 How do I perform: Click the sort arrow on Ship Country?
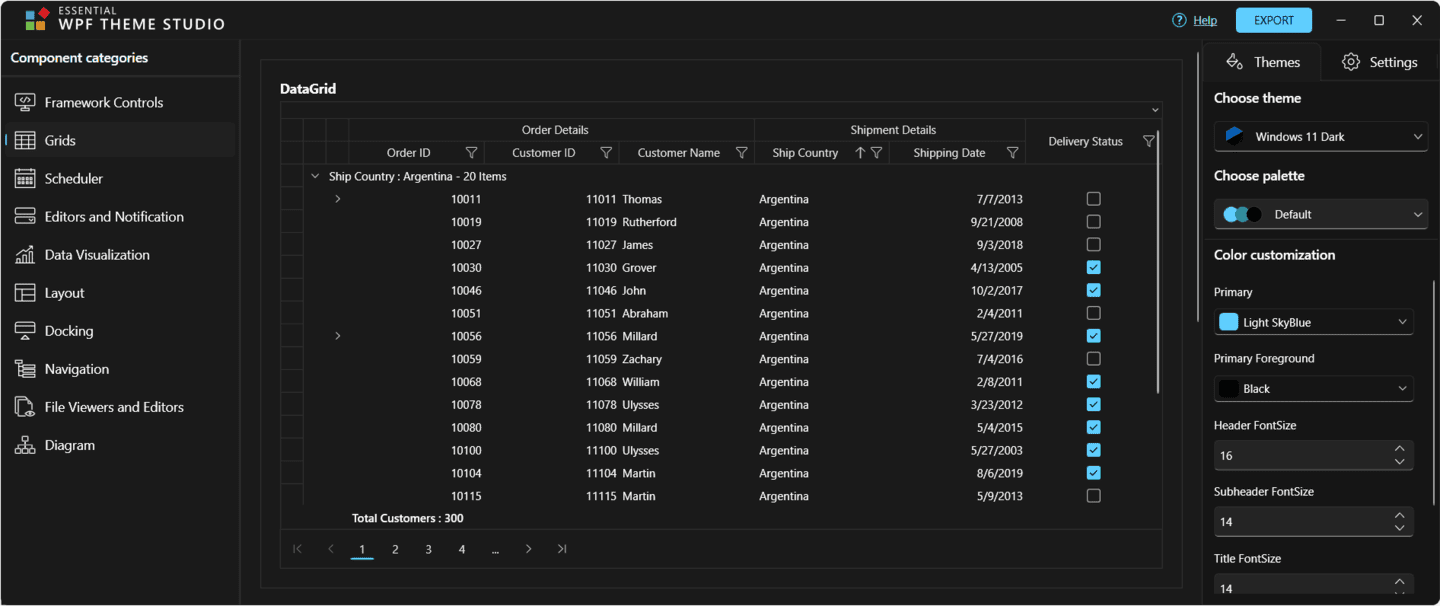coord(858,152)
